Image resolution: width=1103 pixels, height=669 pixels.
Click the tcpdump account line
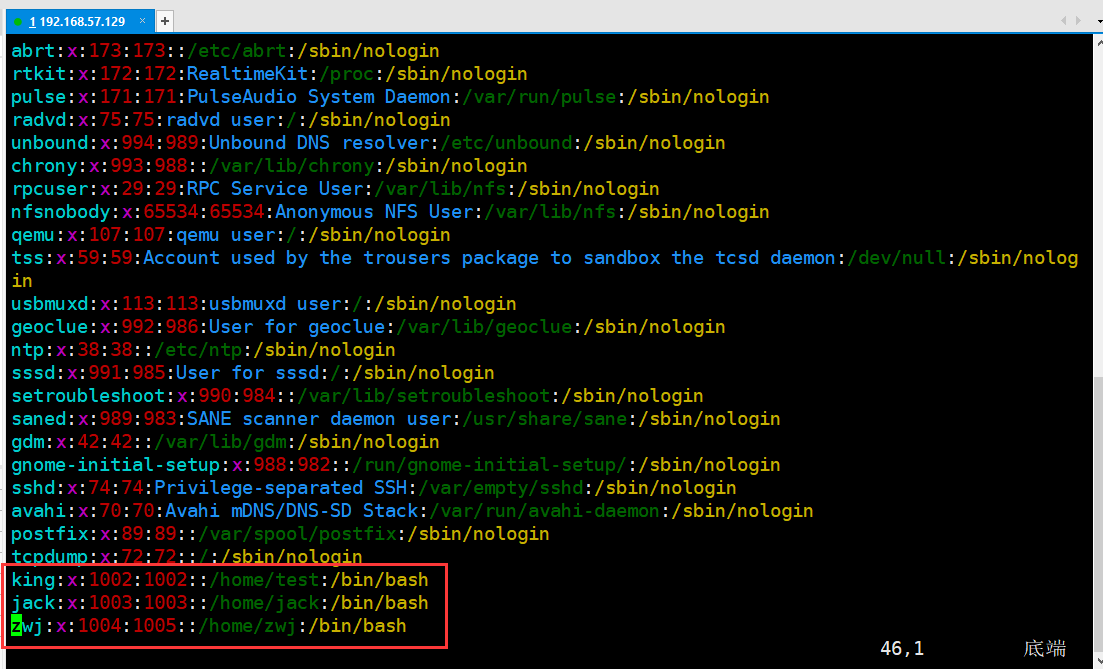coord(187,556)
